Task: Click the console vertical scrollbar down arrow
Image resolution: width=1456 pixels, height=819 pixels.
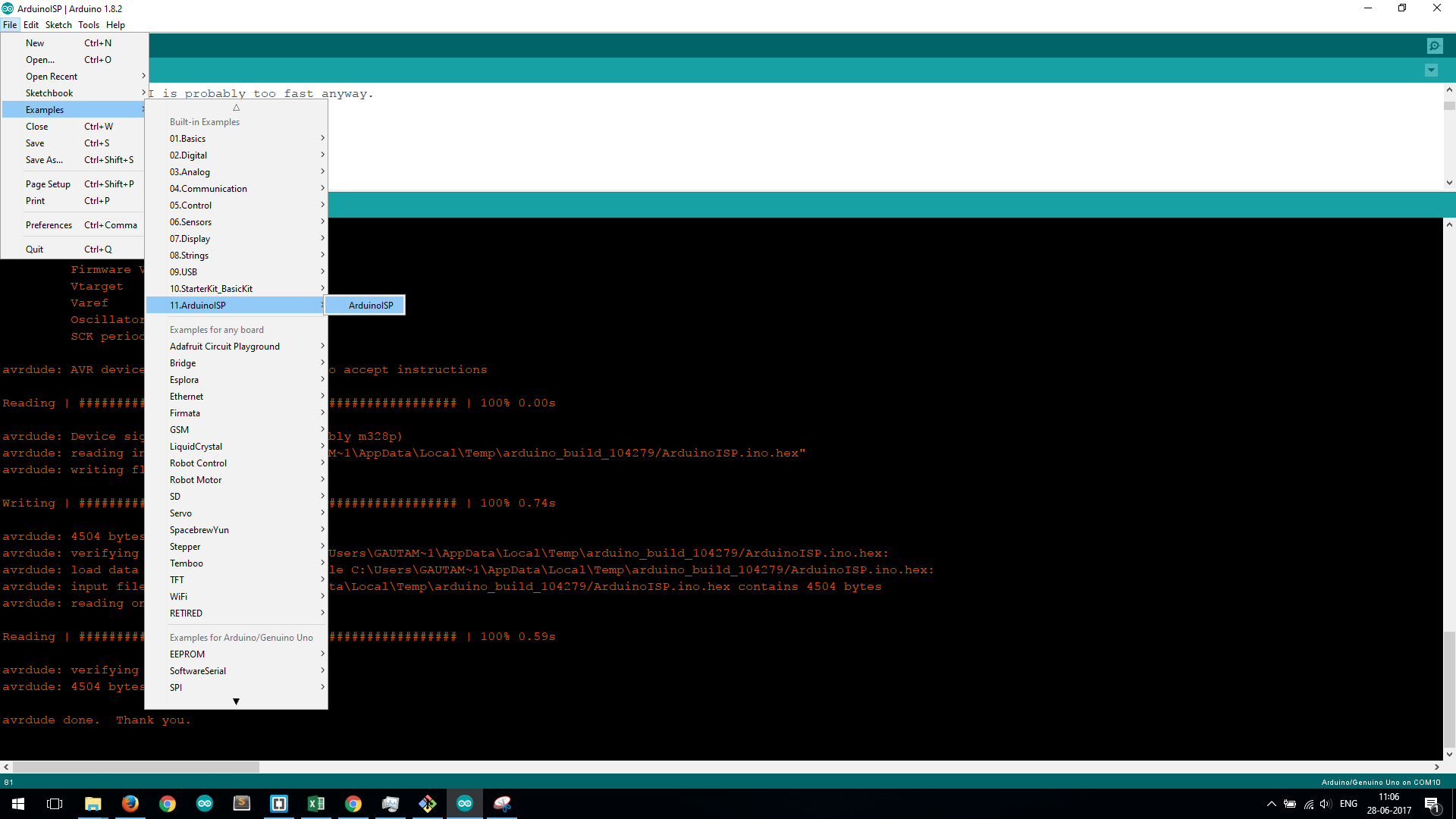Action: [x=1449, y=755]
